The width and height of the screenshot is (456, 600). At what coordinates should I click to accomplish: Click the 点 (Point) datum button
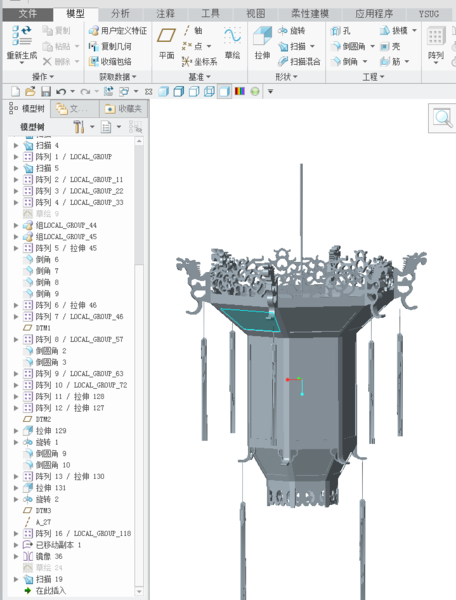[x=193, y=46]
